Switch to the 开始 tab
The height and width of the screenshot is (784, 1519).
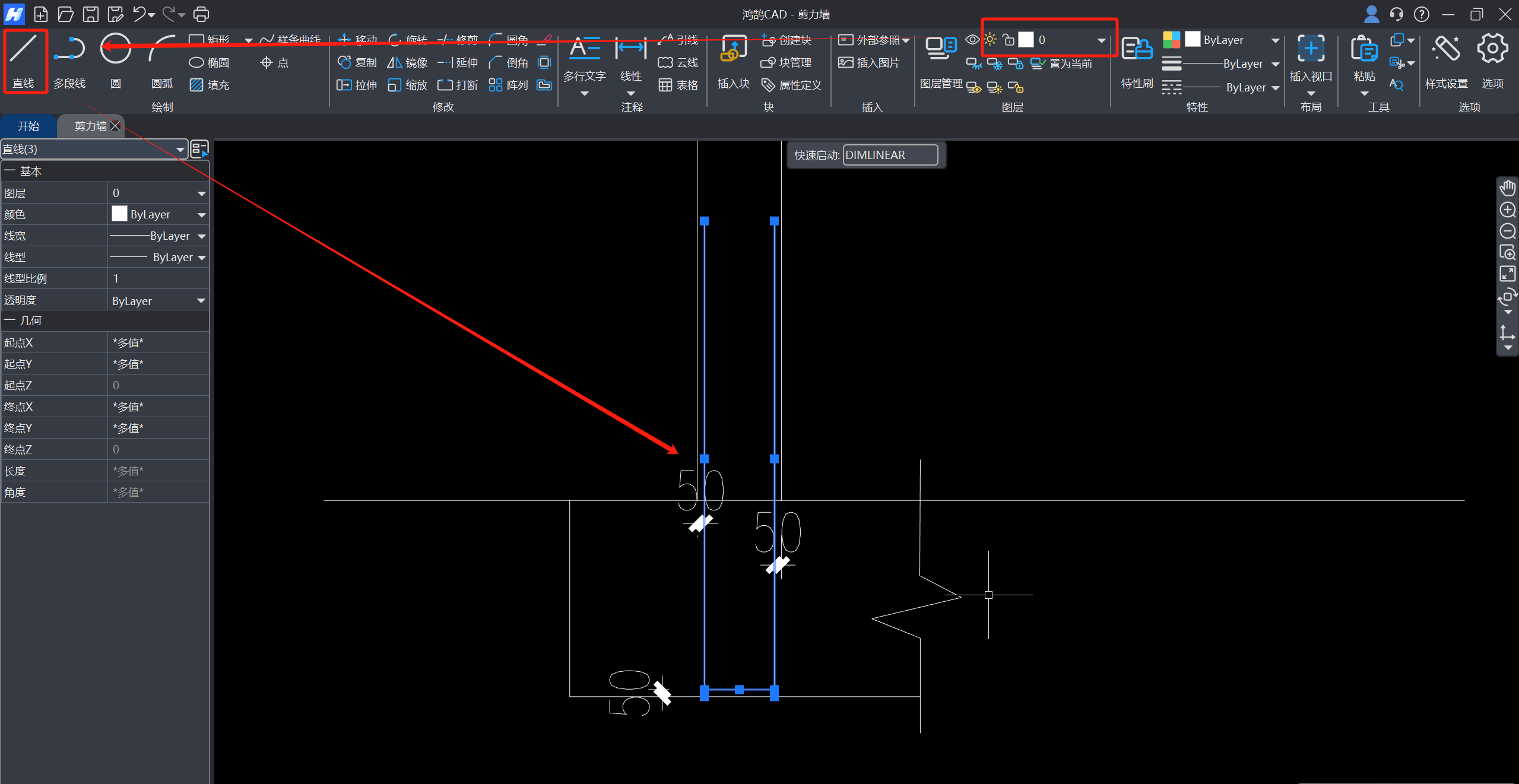(x=28, y=126)
